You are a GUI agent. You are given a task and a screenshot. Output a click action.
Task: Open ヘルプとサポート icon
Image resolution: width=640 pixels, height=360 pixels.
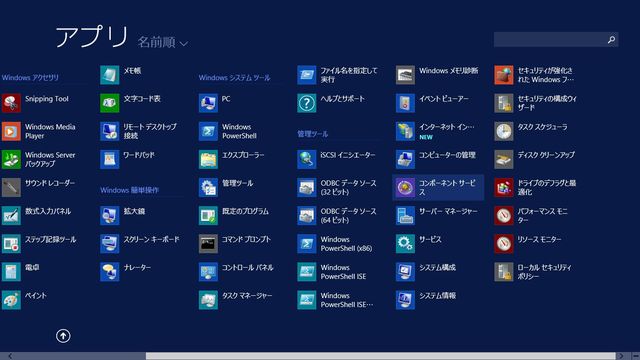(x=307, y=103)
